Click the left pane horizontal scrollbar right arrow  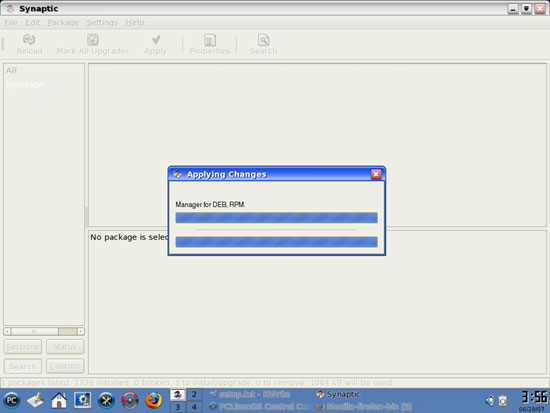(81, 331)
